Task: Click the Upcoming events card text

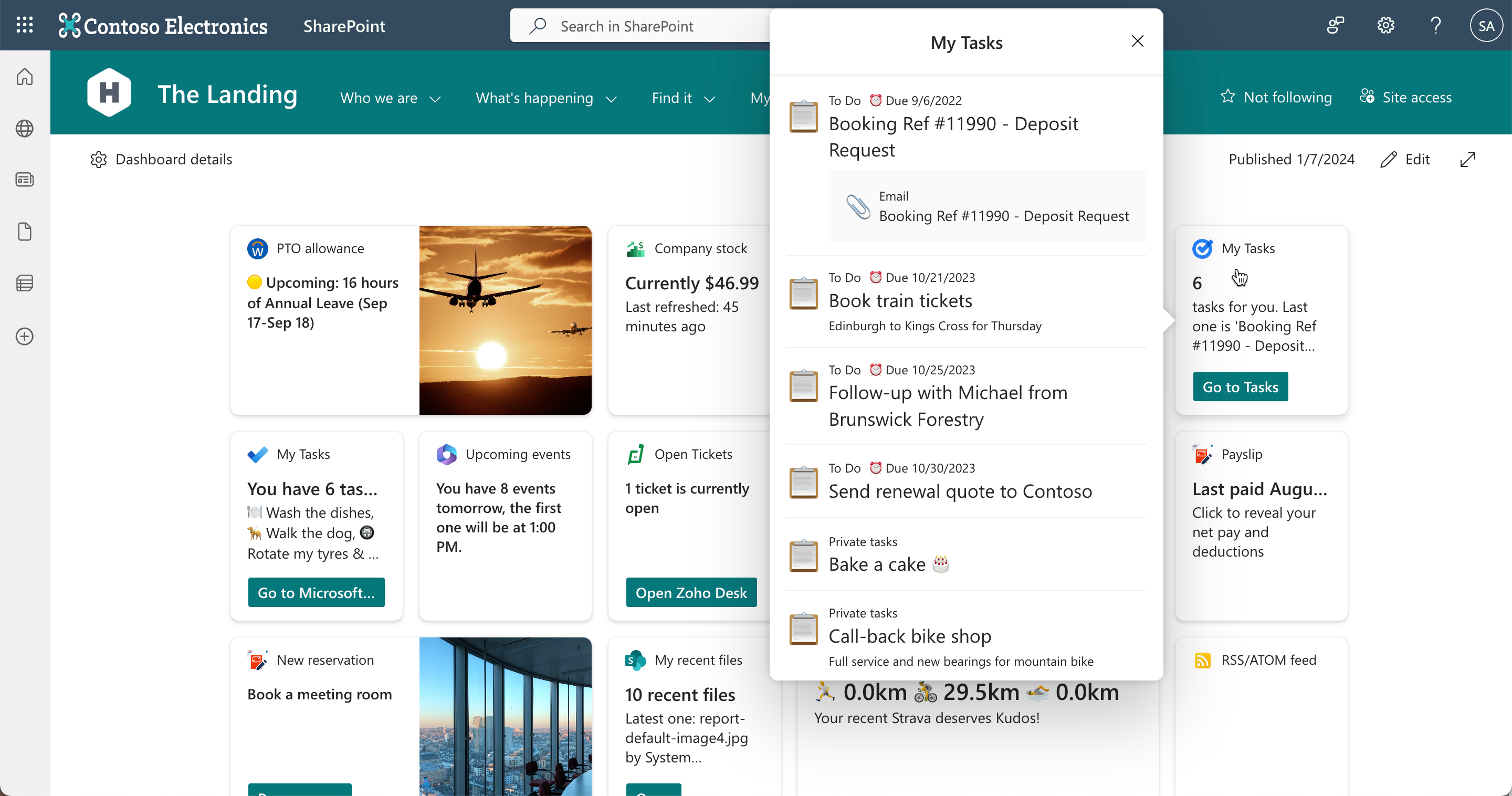Action: click(x=499, y=517)
